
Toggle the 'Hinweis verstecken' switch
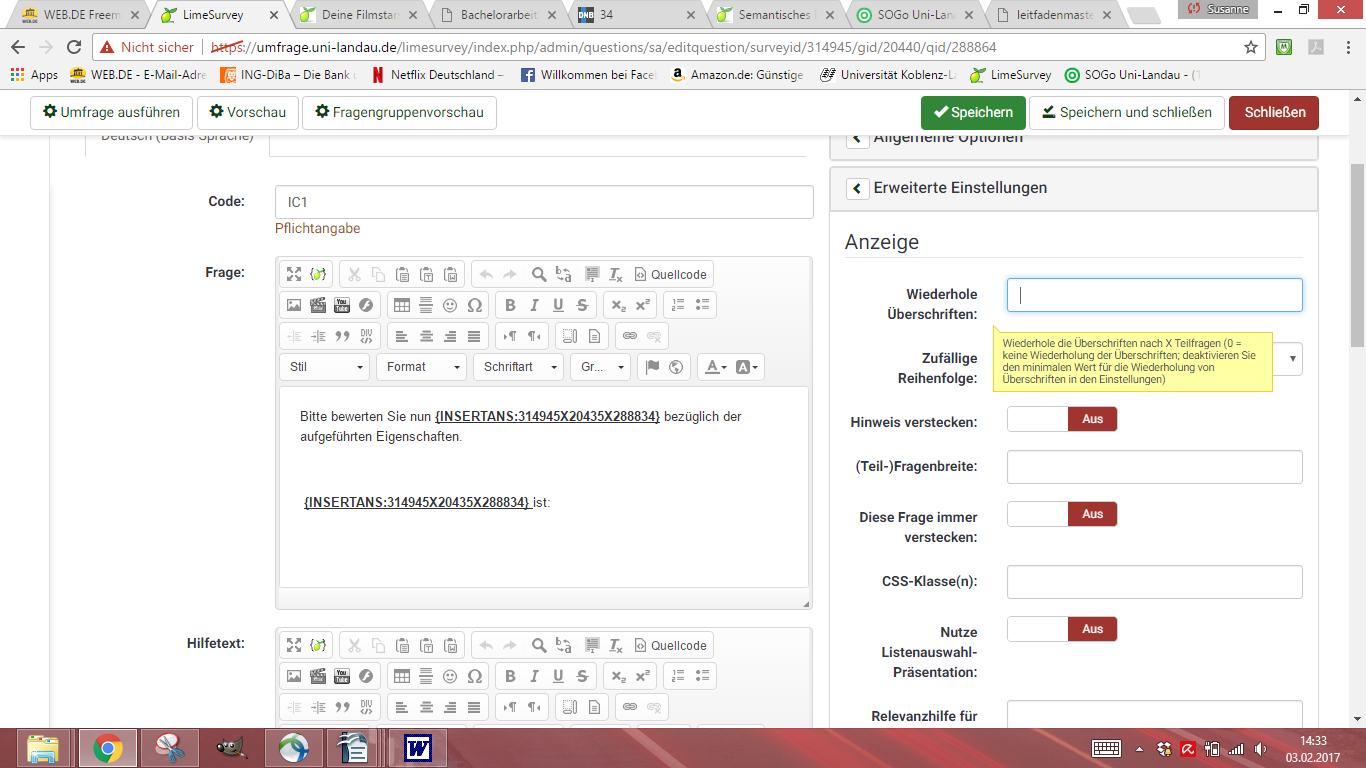point(1061,419)
